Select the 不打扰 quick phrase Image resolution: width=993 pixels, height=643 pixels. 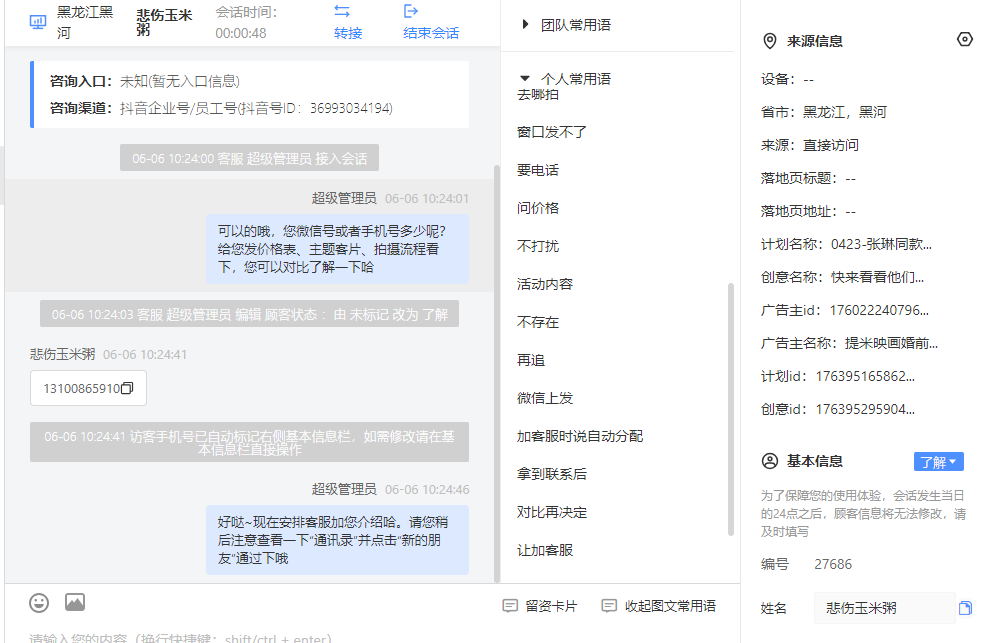click(x=538, y=246)
